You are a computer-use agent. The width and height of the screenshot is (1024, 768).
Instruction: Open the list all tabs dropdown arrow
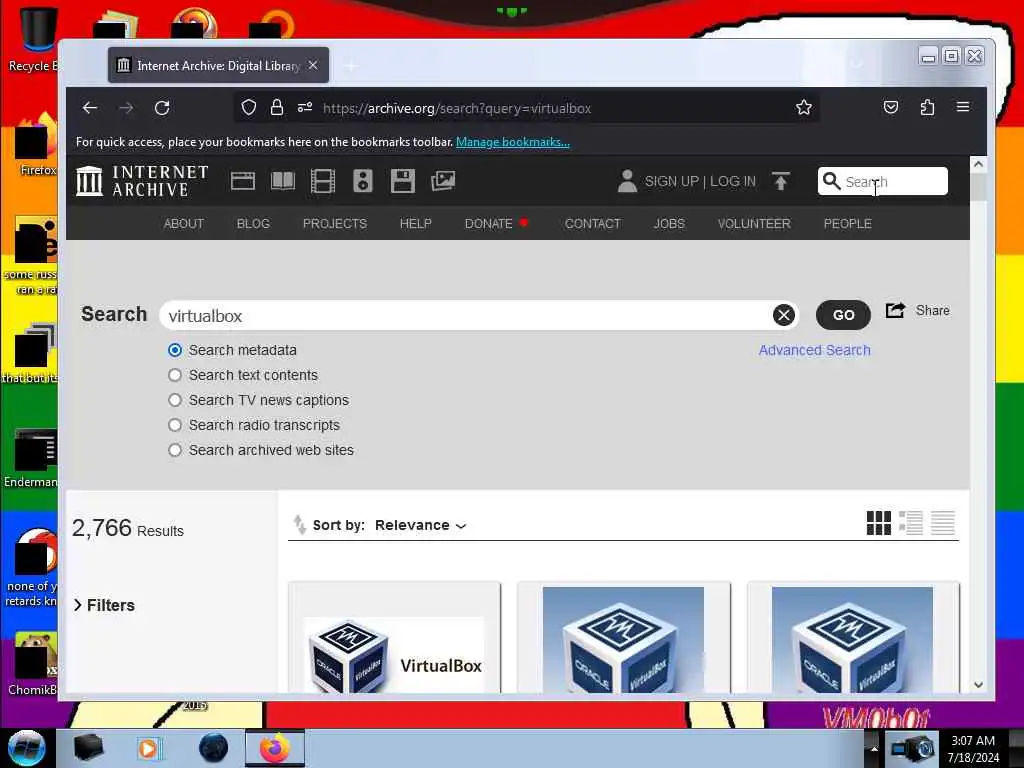point(857,65)
